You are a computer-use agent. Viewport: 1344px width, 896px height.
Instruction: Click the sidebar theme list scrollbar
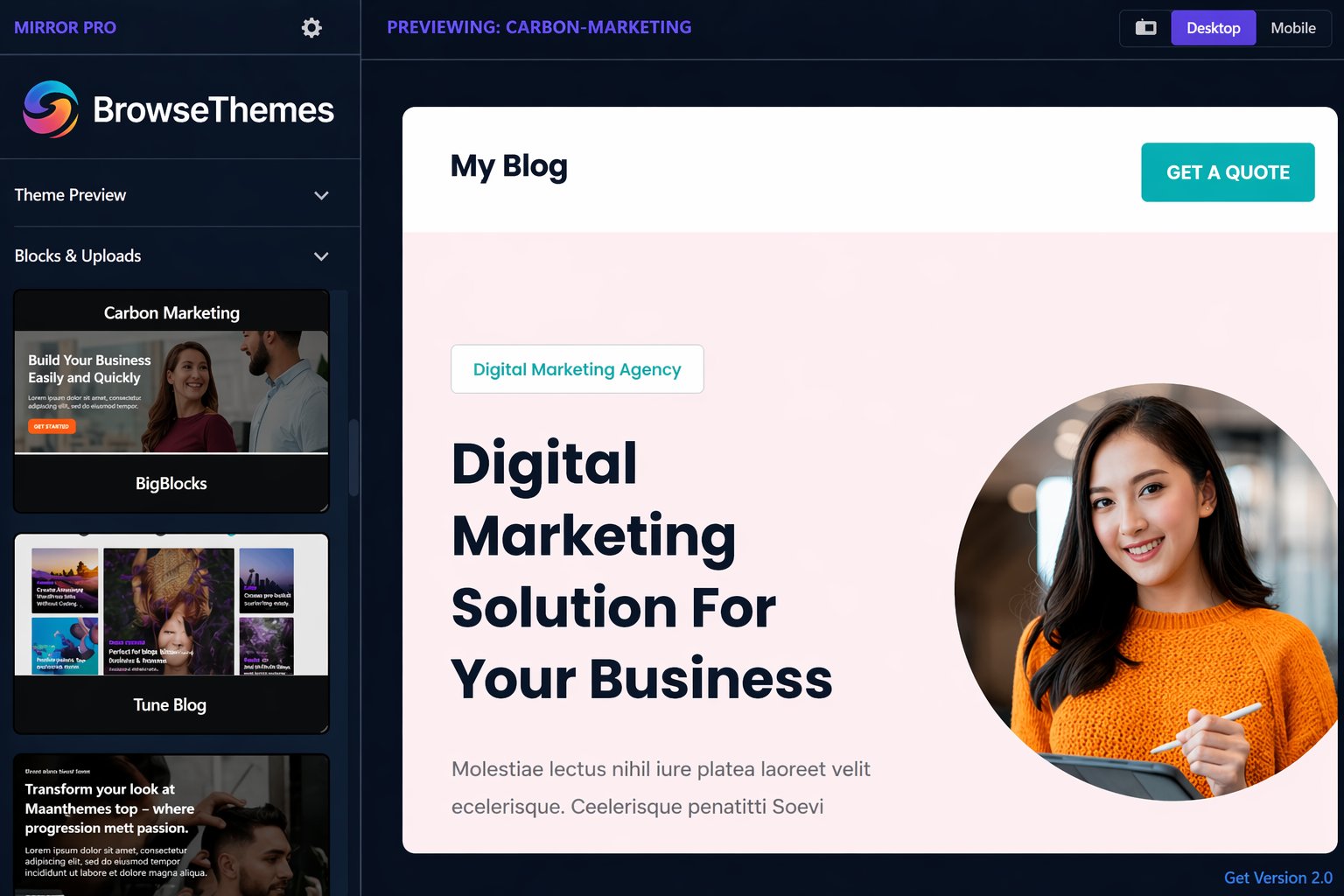(x=353, y=458)
